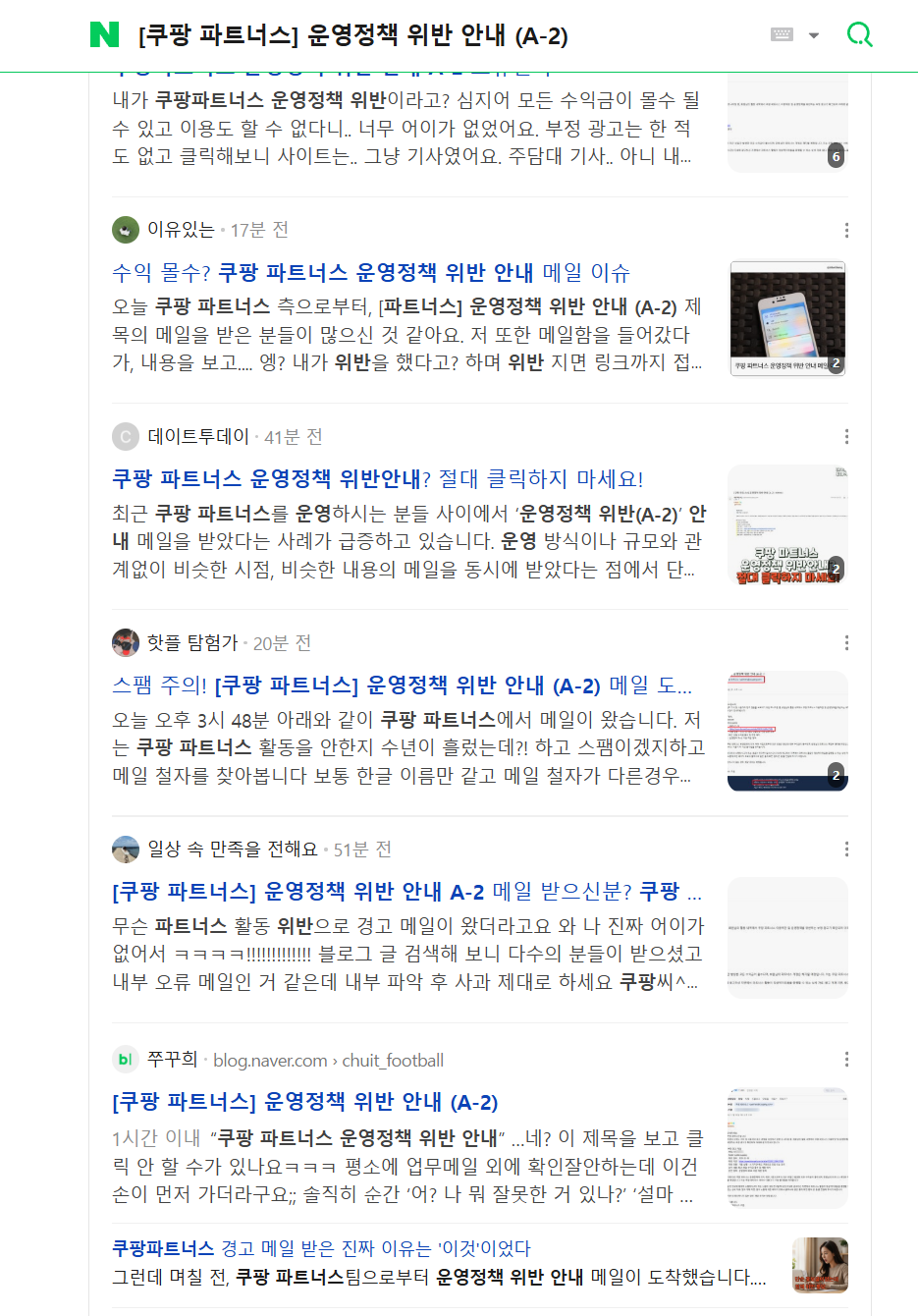Open the 스팸 주의! 메일 post link

(x=403, y=685)
